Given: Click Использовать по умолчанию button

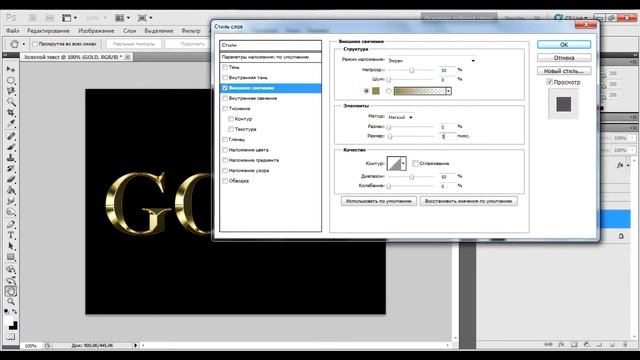Looking at the screenshot, I should pos(379,201).
